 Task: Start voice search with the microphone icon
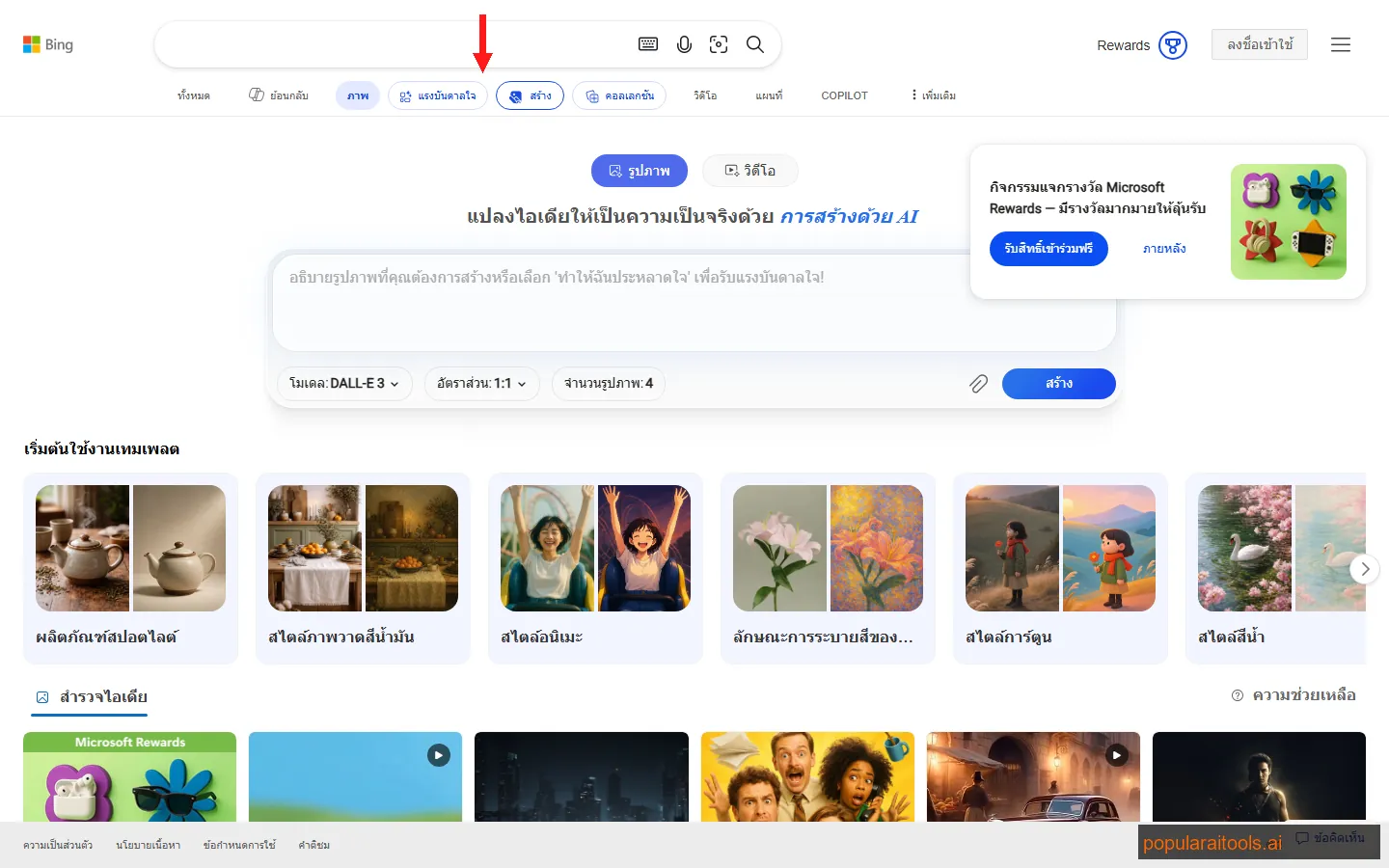684,43
